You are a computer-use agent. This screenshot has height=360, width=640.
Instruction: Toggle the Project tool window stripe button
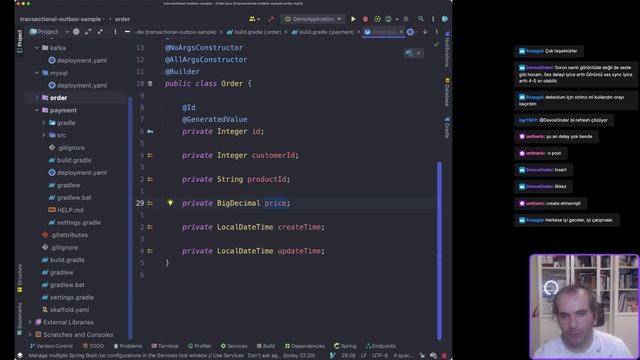[x=20, y=41]
